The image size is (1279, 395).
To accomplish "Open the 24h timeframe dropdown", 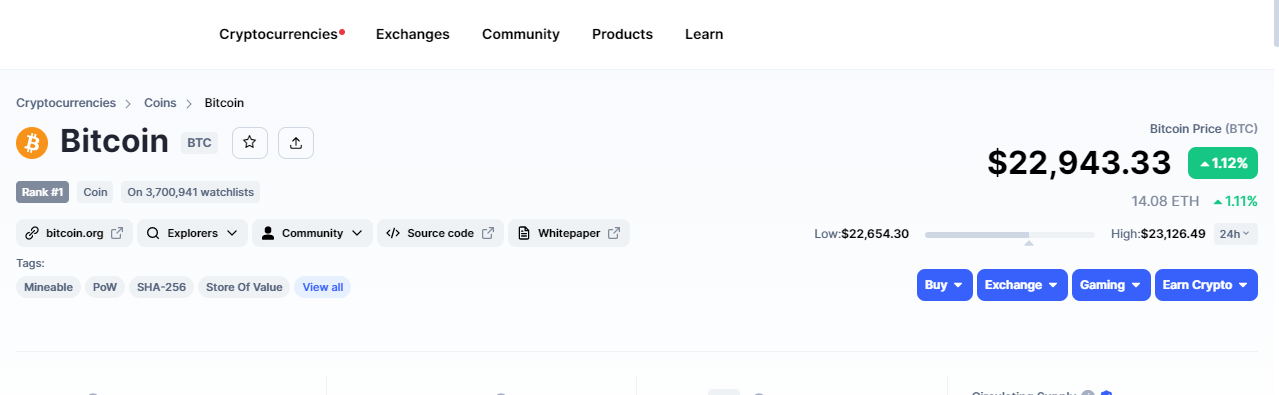I will [1235, 234].
